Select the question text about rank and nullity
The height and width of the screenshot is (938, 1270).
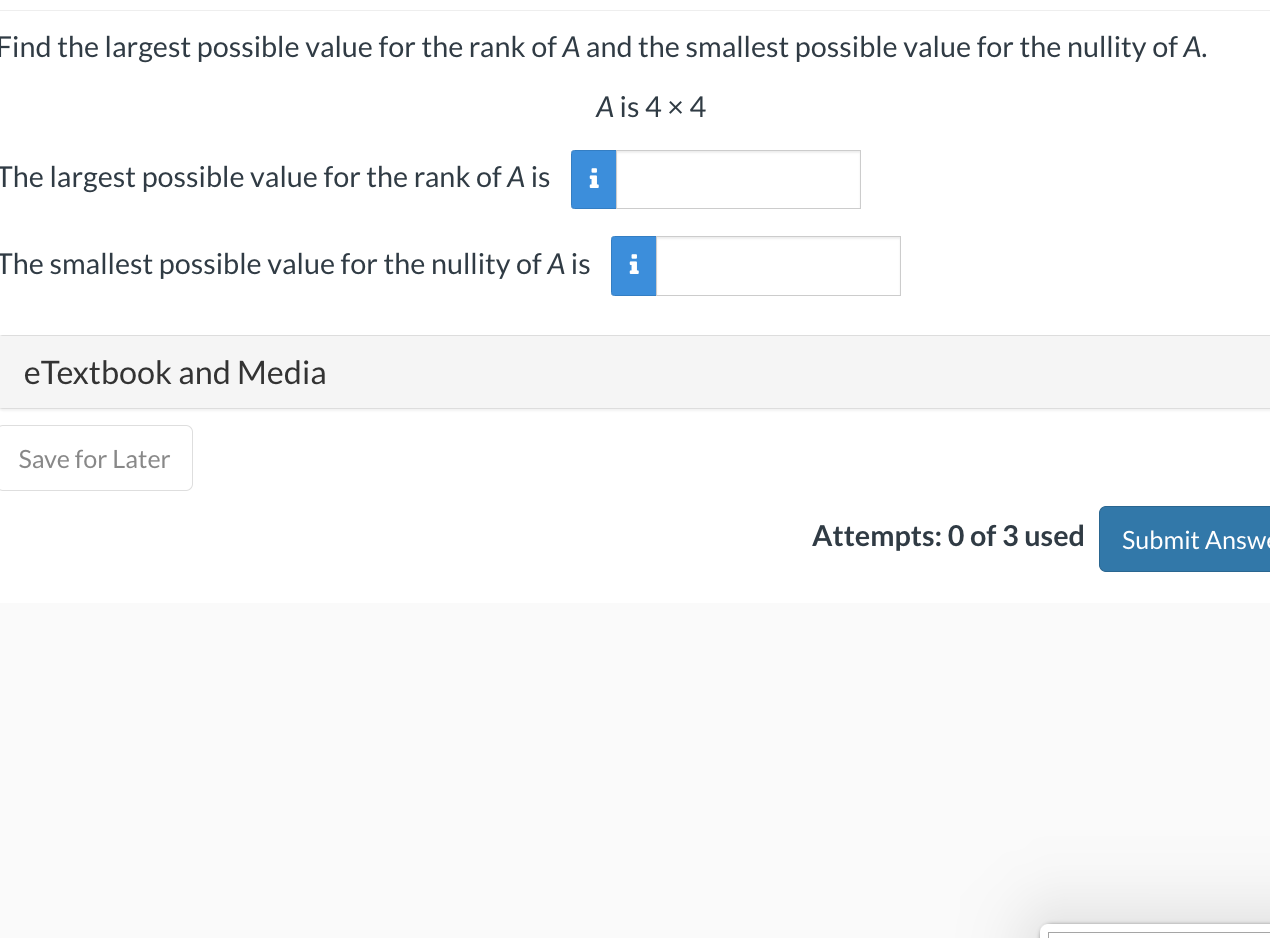tap(600, 46)
